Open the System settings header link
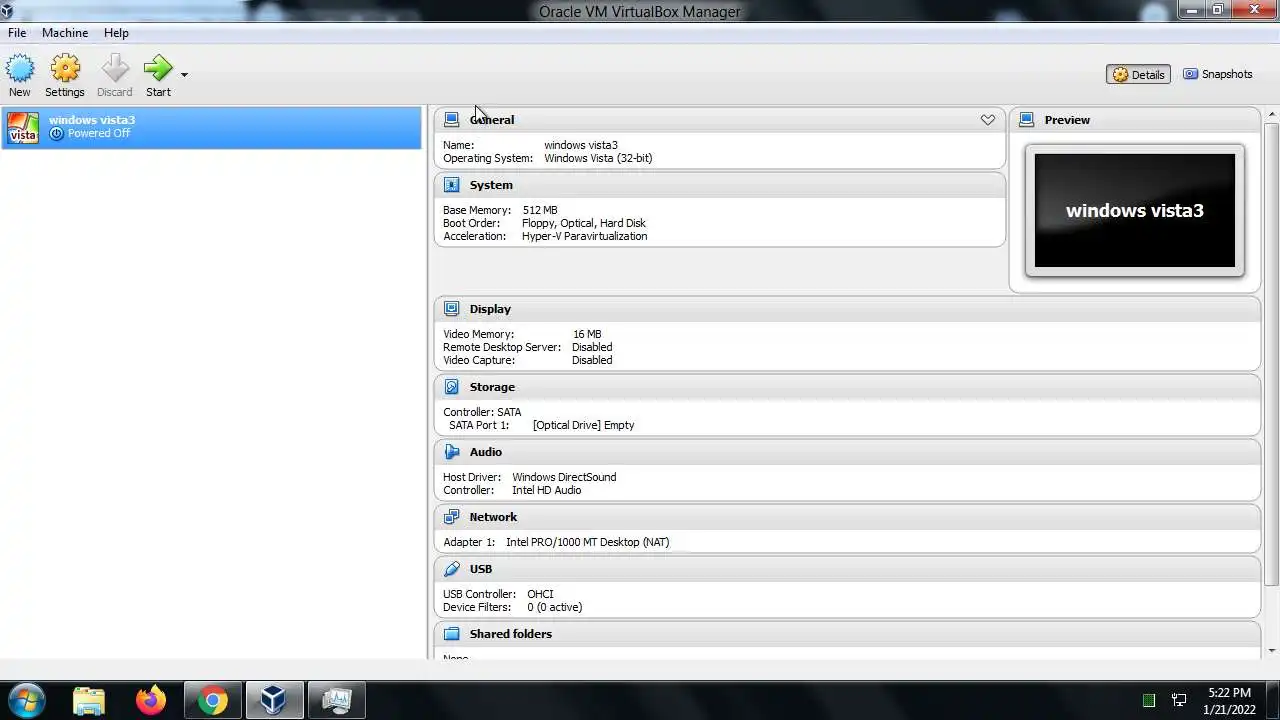Viewport: 1280px width, 720px height. [x=491, y=185]
